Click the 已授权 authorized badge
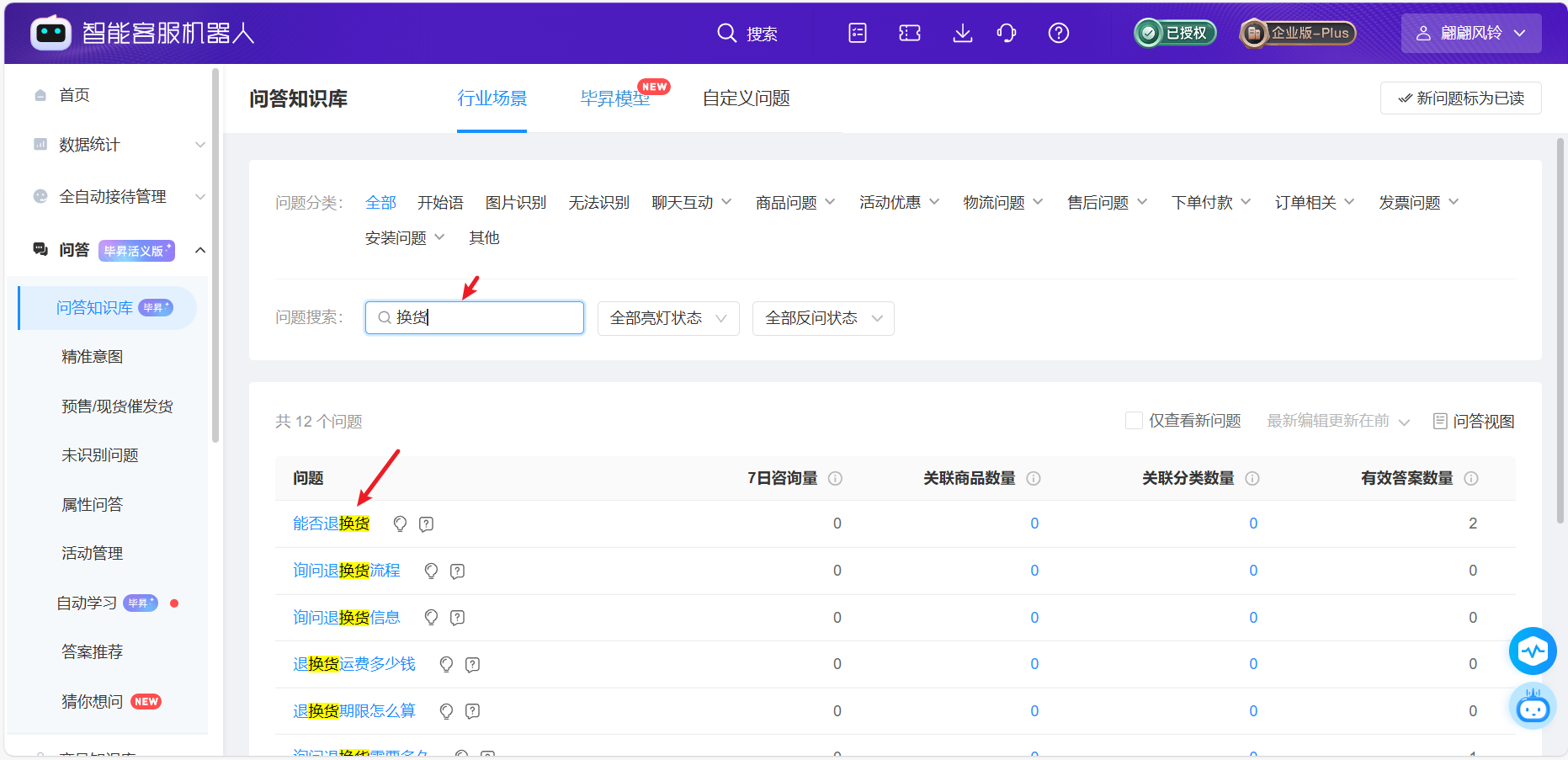The width and height of the screenshot is (1568, 760). point(1175,33)
